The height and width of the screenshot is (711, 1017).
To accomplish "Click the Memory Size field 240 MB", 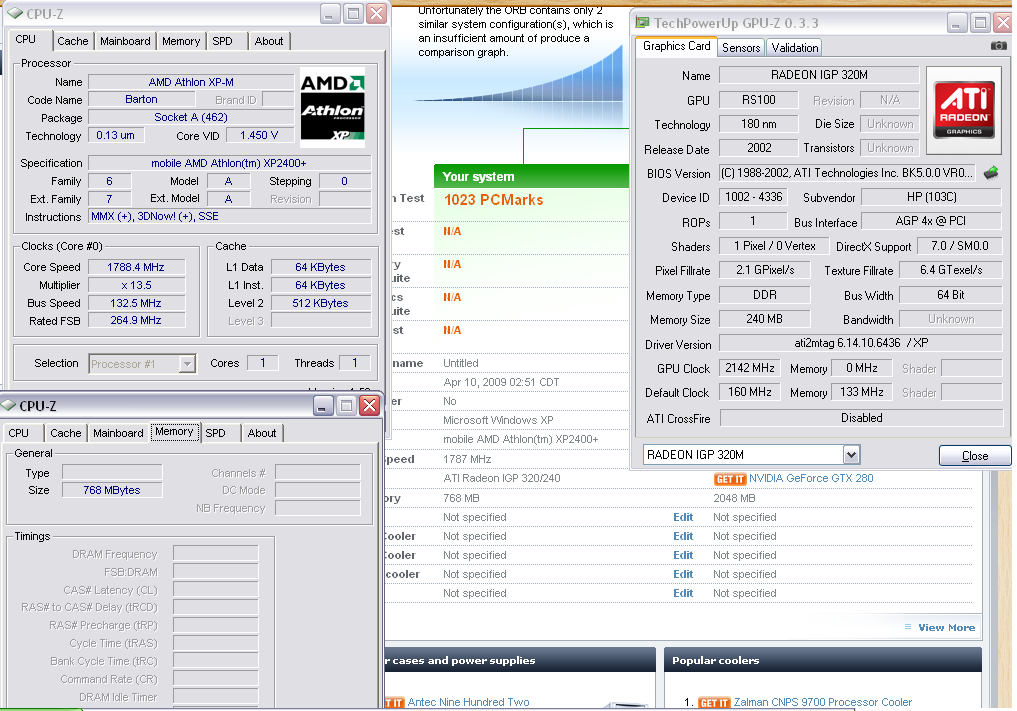I will tap(764, 319).
